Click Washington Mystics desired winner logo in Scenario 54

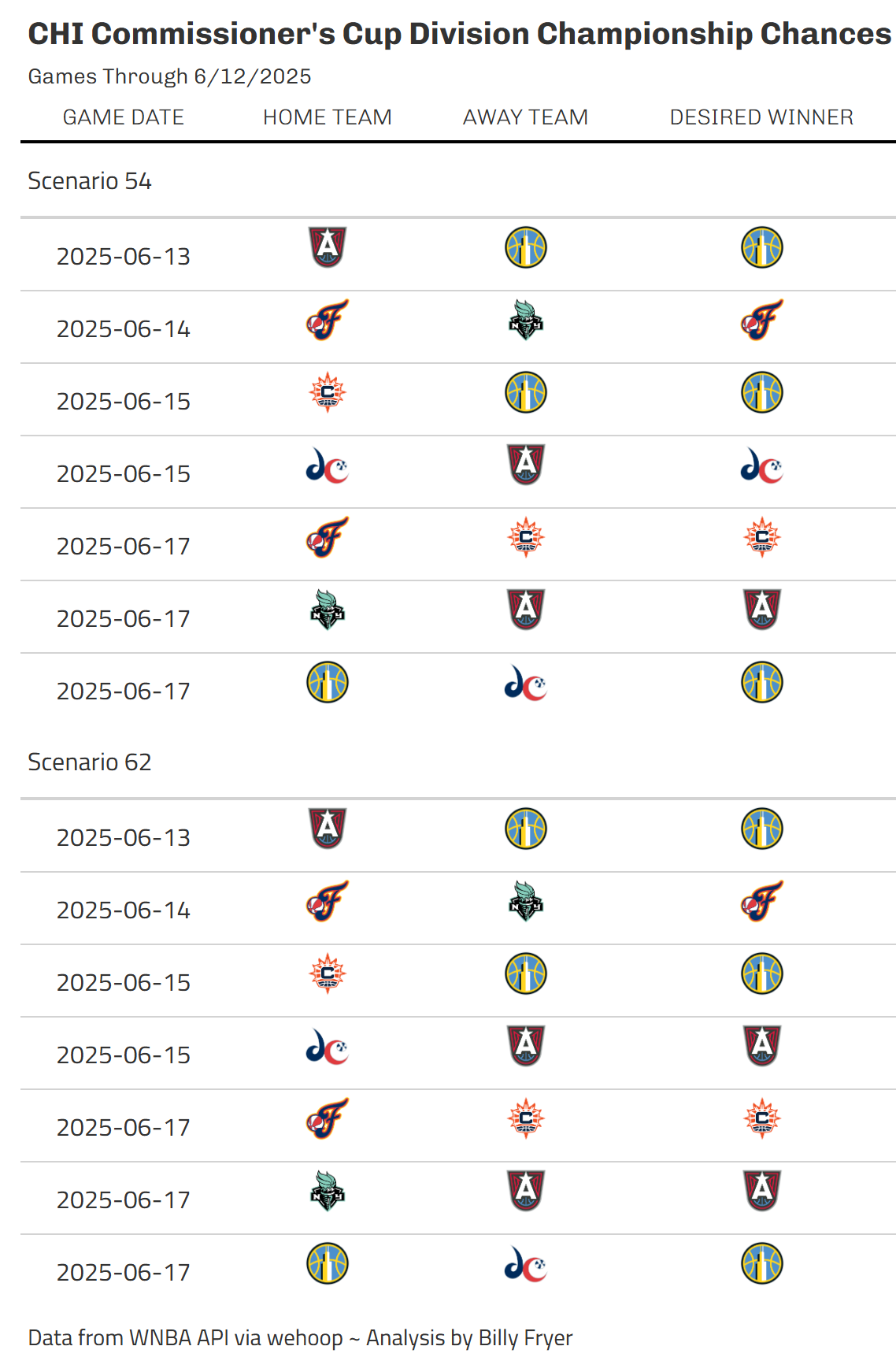[762, 465]
